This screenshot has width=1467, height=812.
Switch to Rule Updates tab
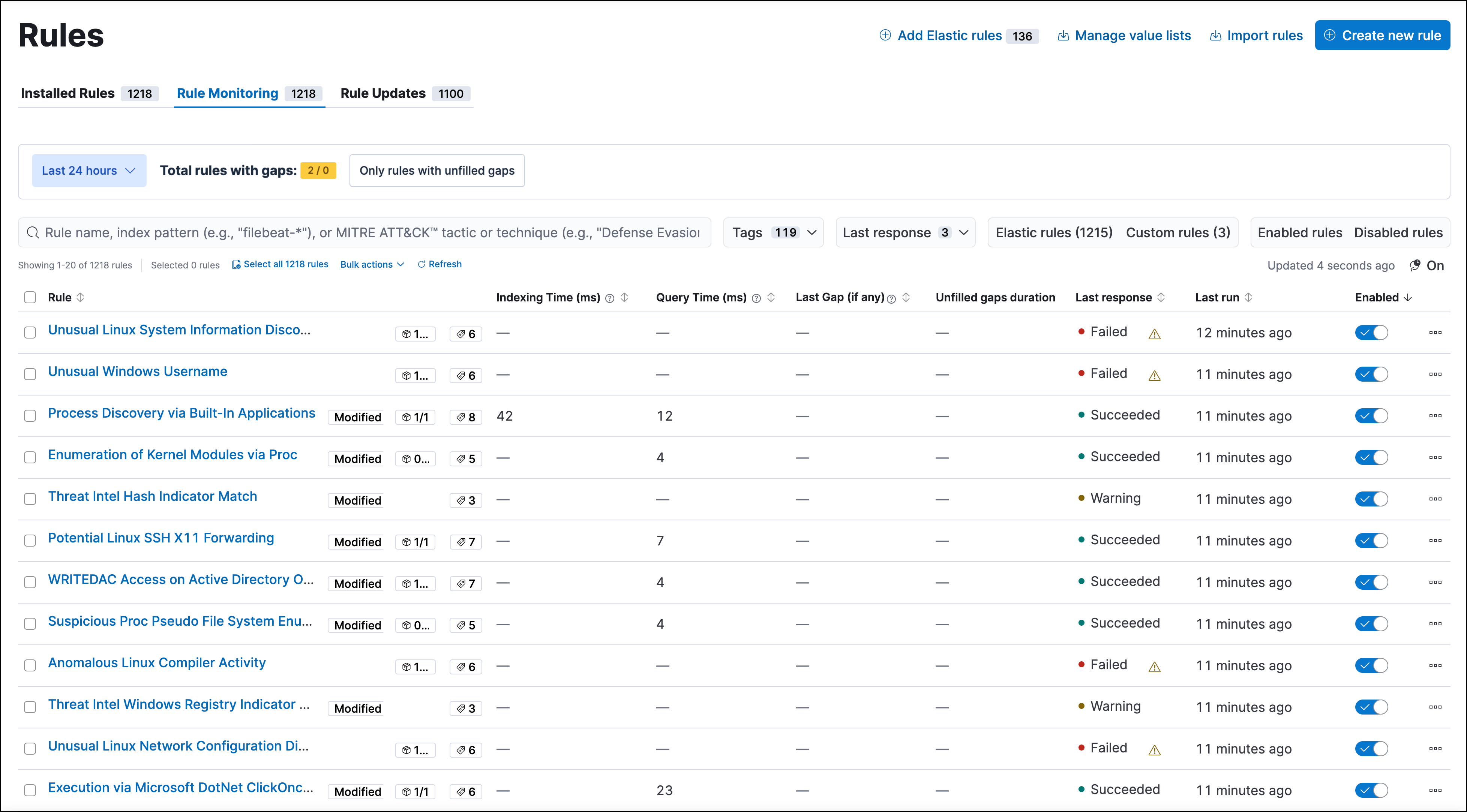click(x=402, y=93)
